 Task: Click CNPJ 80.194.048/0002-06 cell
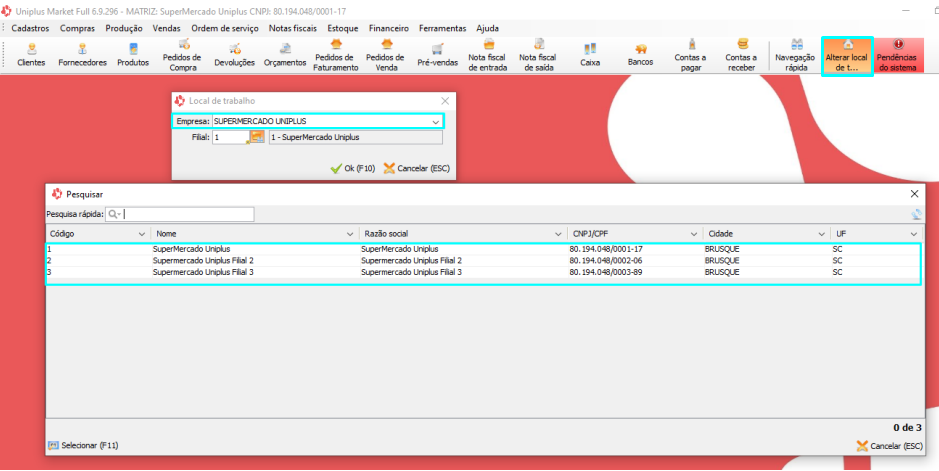(606, 261)
